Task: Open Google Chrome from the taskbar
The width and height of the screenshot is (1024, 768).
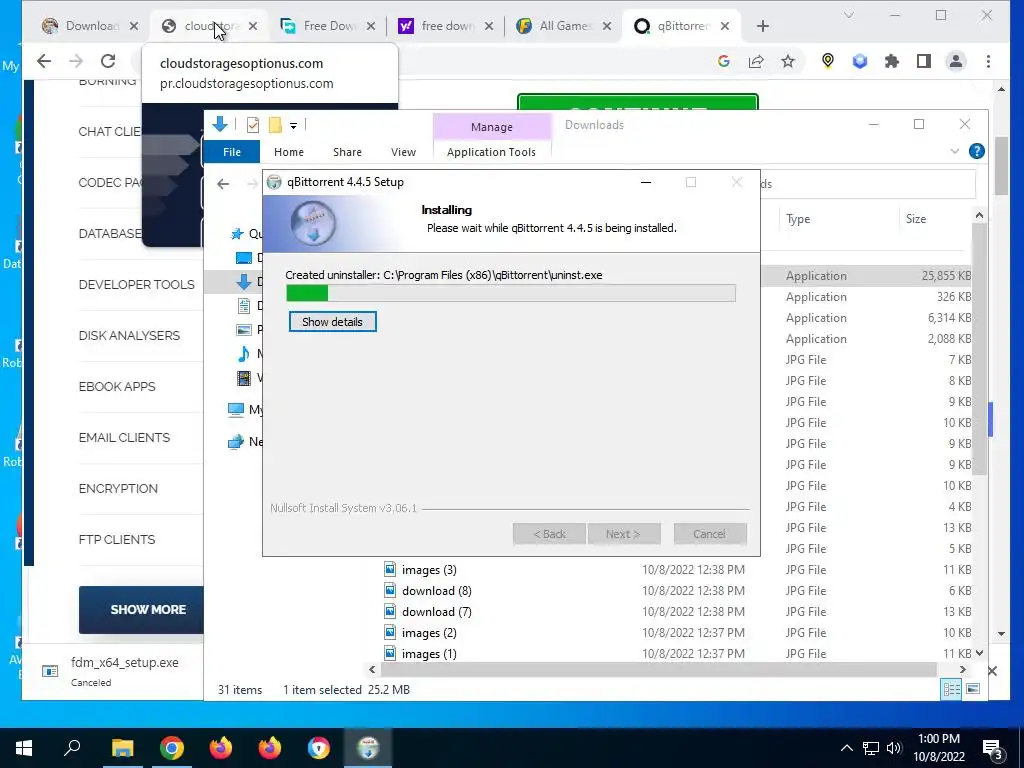Action: point(171,748)
